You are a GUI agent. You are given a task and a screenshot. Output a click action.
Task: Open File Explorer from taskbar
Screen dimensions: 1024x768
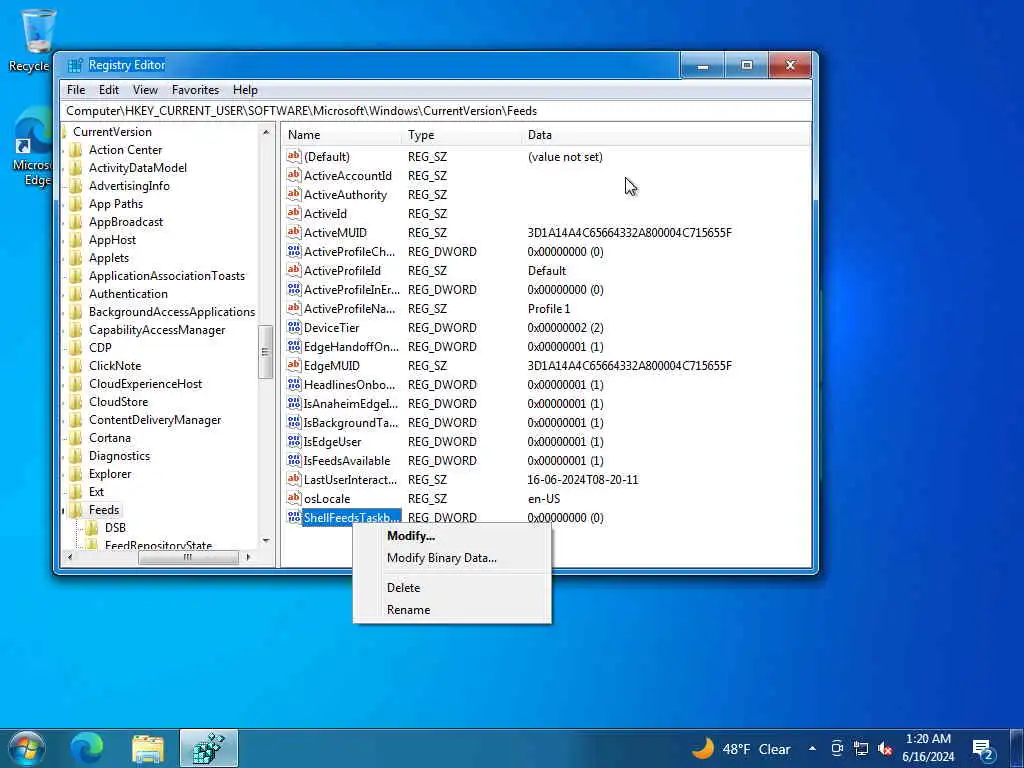point(148,749)
